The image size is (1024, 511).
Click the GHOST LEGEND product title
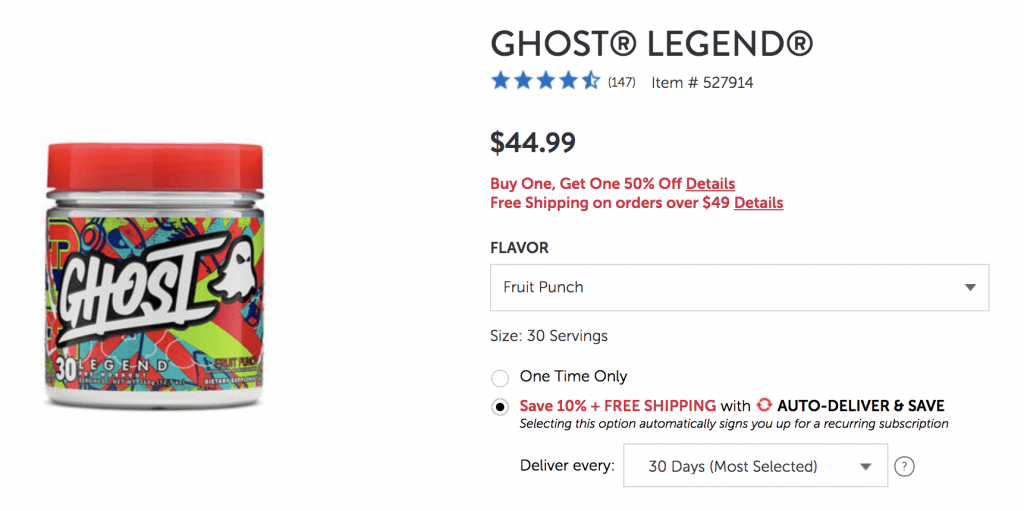tap(652, 44)
